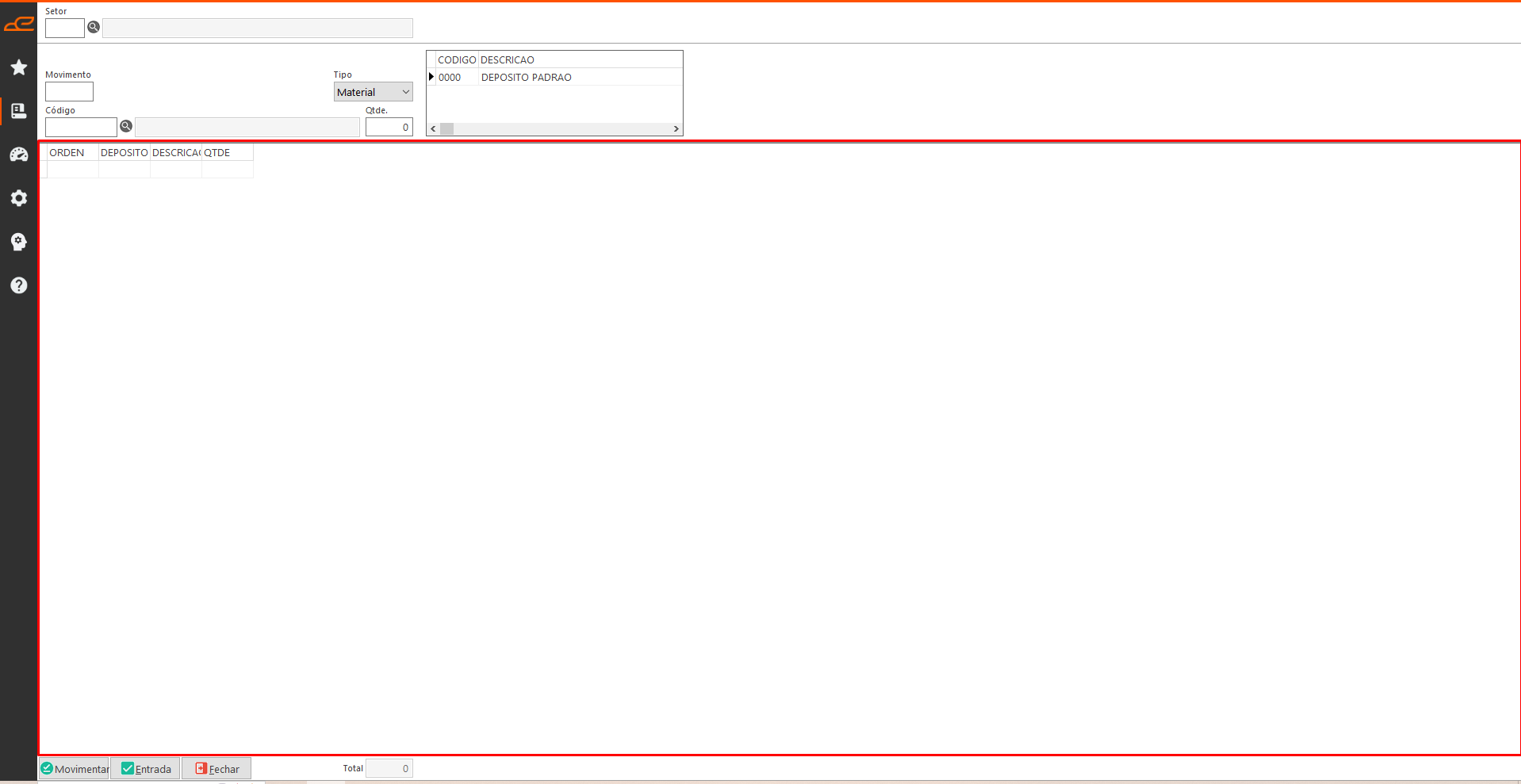Click the Fechar button
The image size is (1521, 784).
(x=216, y=768)
